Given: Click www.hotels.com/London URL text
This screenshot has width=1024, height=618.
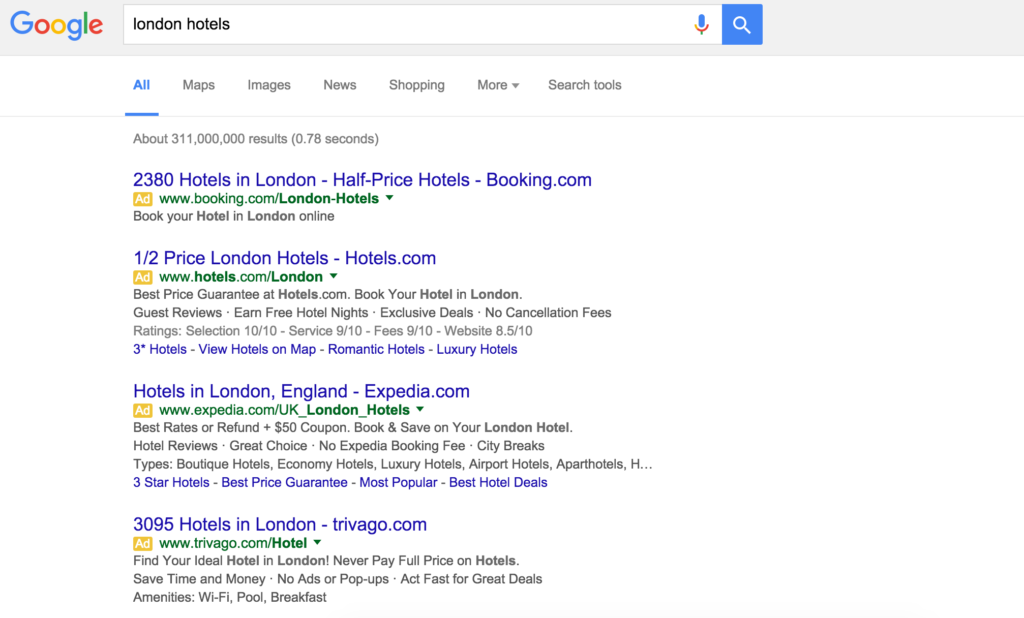Looking at the screenshot, I should point(241,277).
